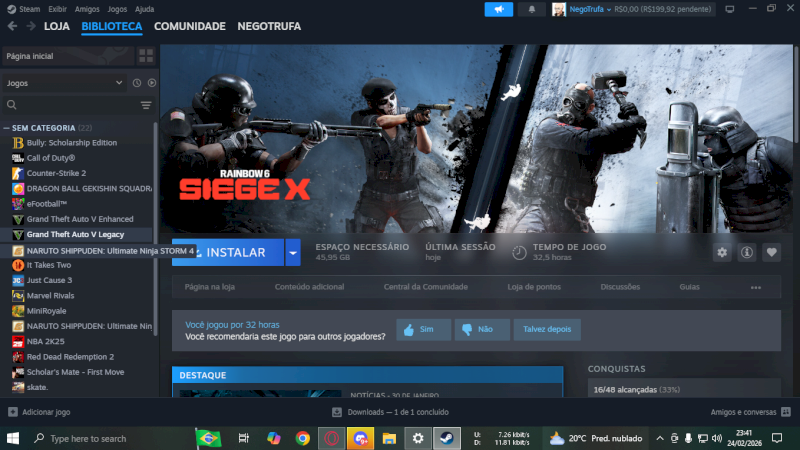Open Loja de pontos link
Screen dimensions: 800x450
coord(534,287)
